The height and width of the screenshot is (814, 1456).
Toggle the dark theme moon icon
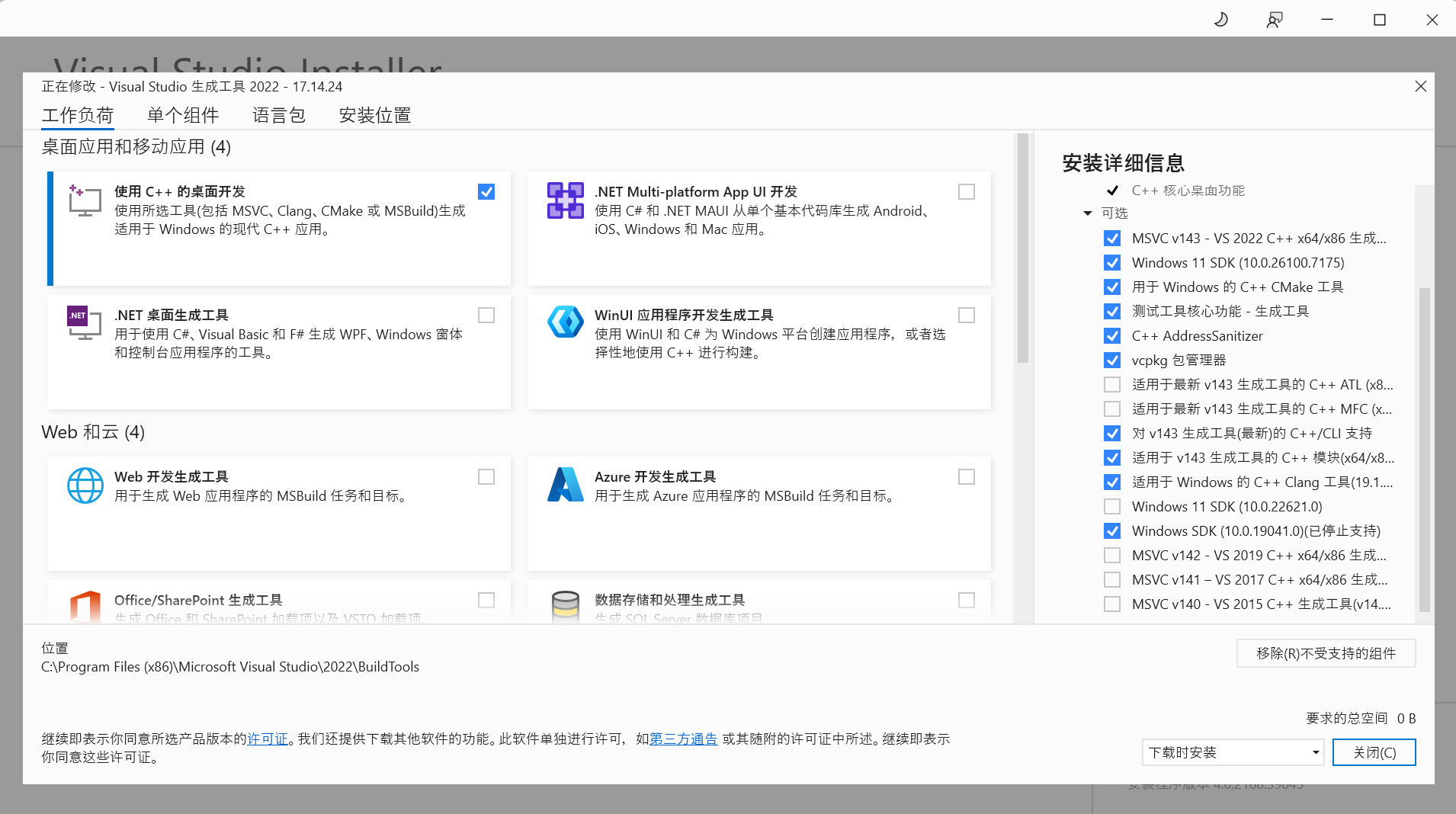(1221, 19)
